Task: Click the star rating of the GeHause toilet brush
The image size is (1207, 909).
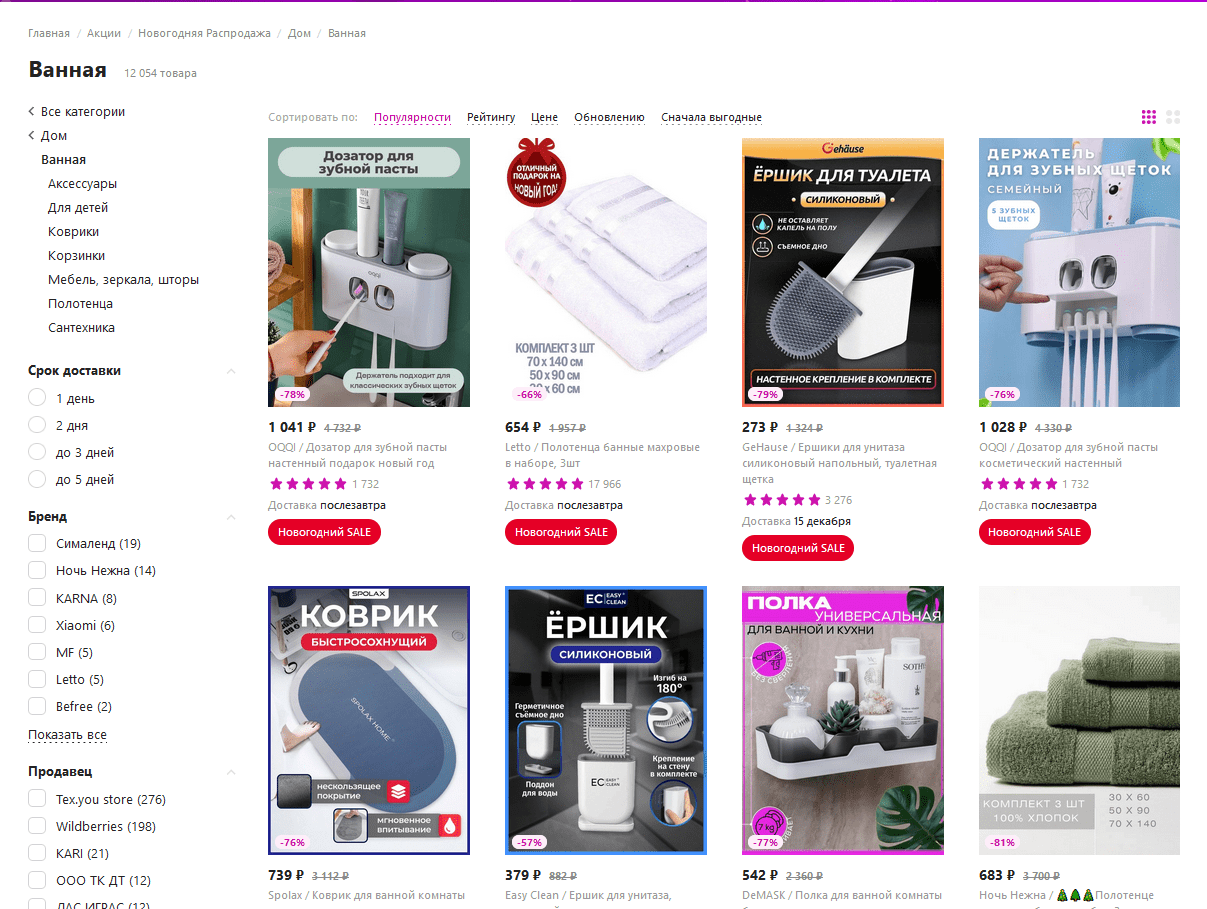Action: coord(781,500)
